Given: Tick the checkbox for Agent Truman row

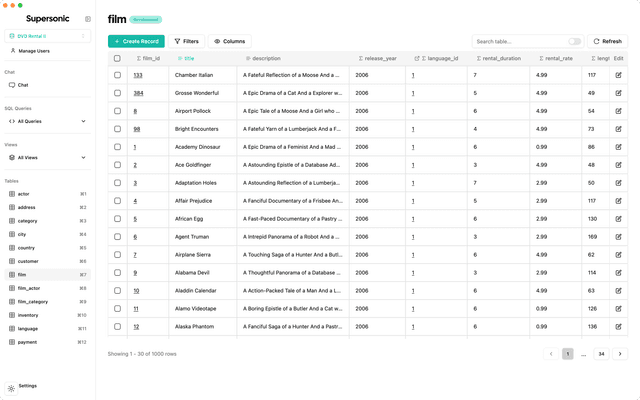Looking at the screenshot, I should pos(117,237).
